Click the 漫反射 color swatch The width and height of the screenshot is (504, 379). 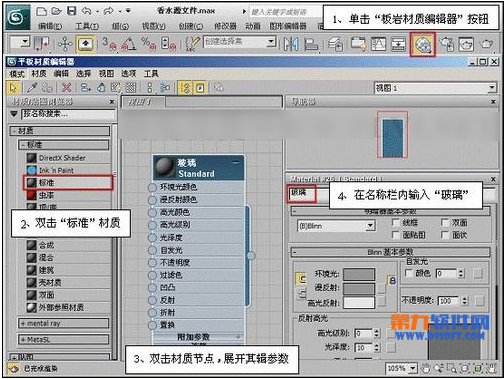359,288
